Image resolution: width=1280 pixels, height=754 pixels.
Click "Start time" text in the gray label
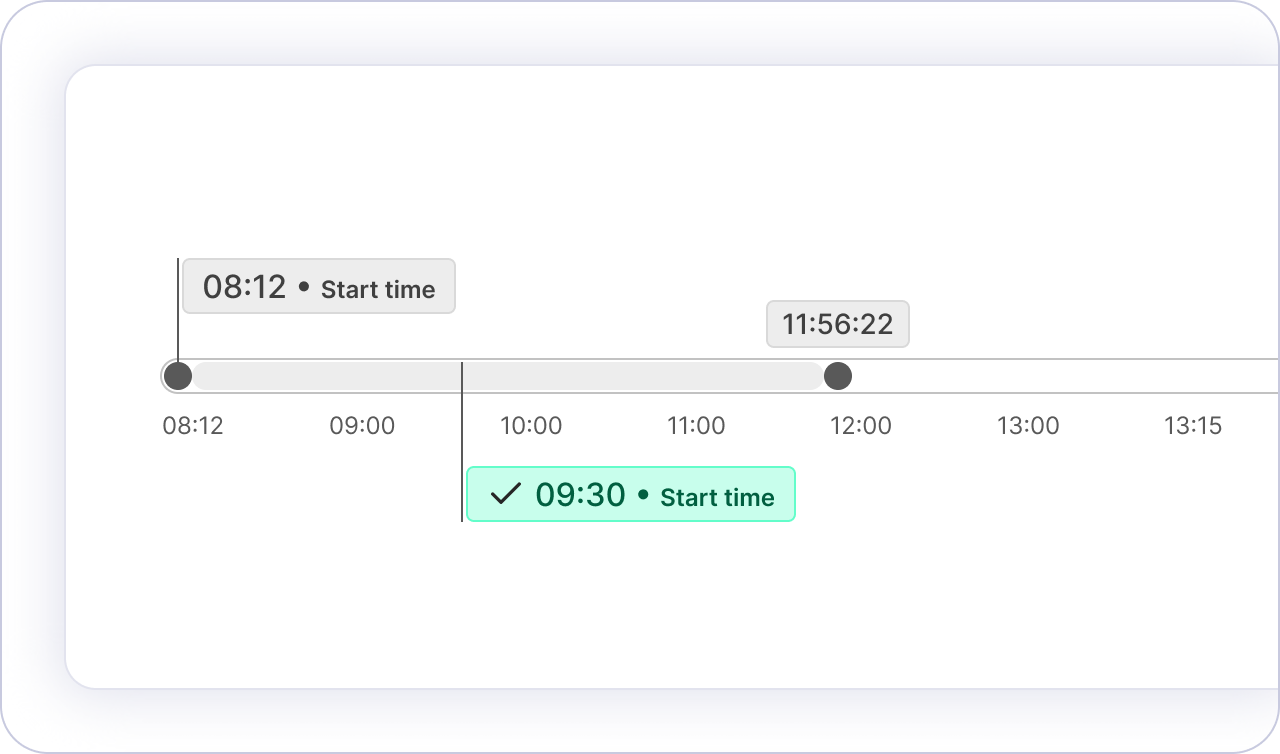click(378, 290)
